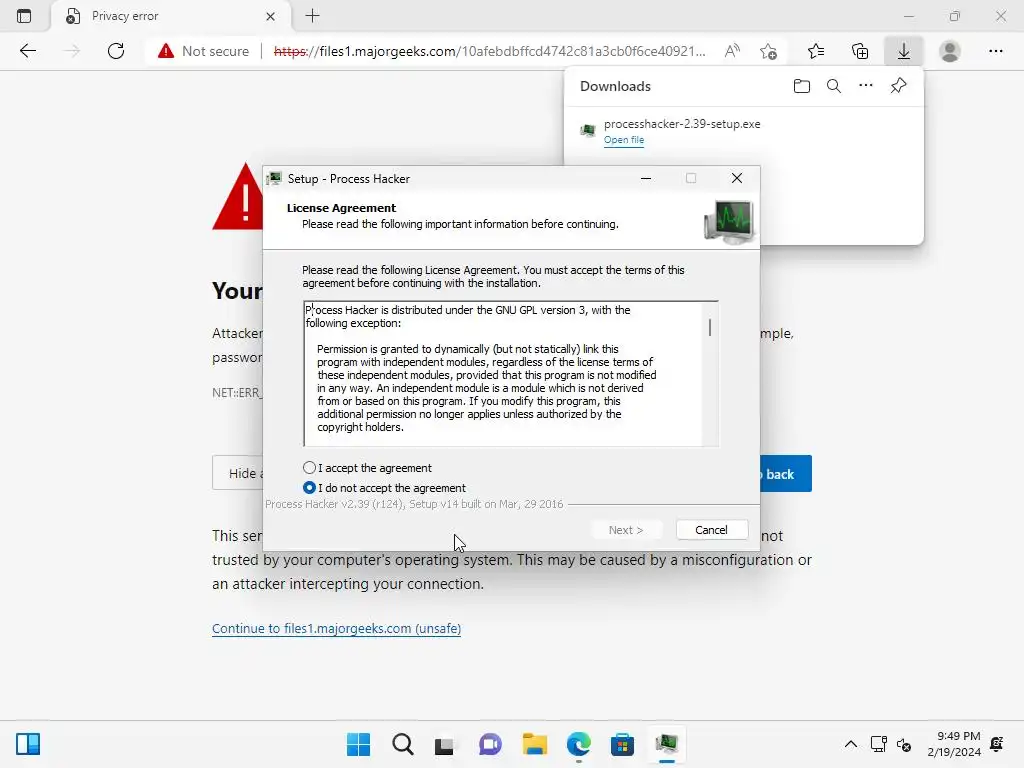The height and width of the screenshot is (768, 1024).
Task: Show hidden system tray icons
Action: (850, 744)
